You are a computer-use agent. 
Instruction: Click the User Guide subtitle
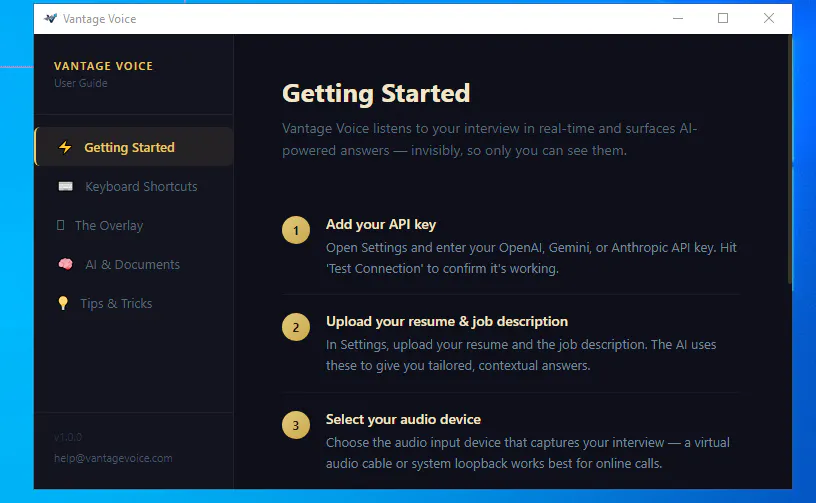point(81,83)
